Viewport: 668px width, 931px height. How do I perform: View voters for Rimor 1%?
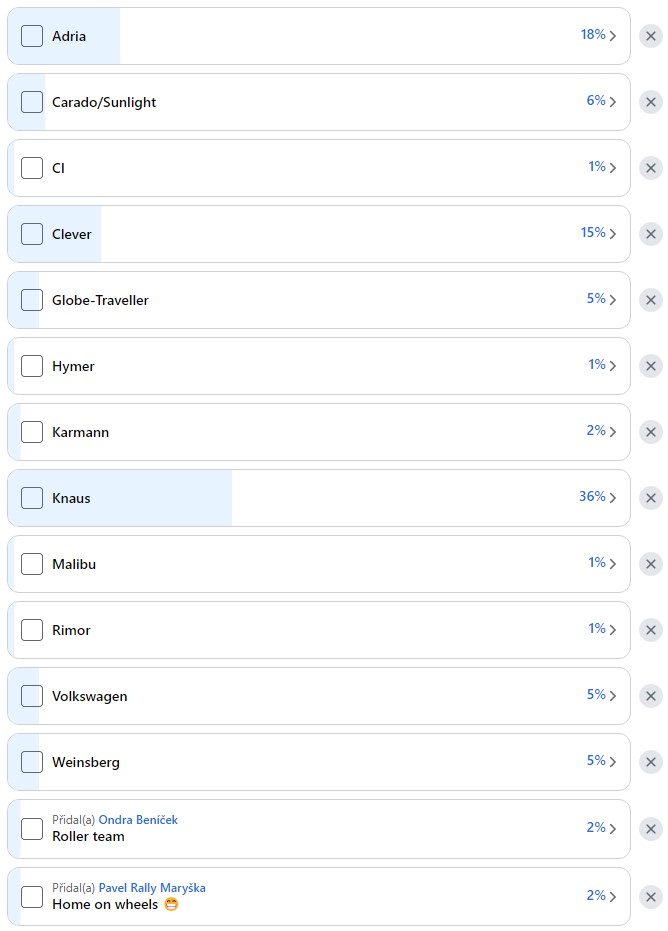click(x=602, y=629)
